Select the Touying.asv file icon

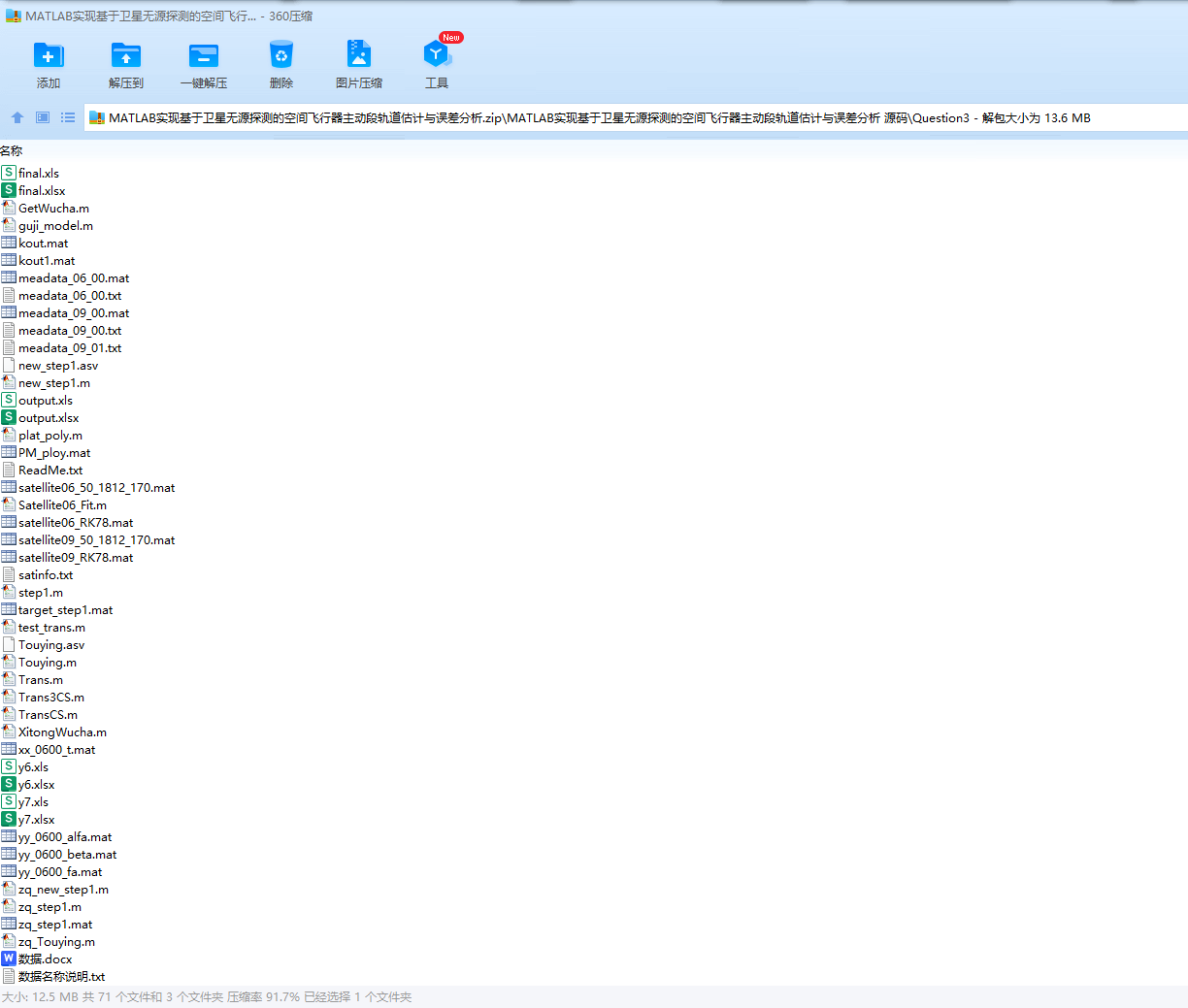pos(9,644)
